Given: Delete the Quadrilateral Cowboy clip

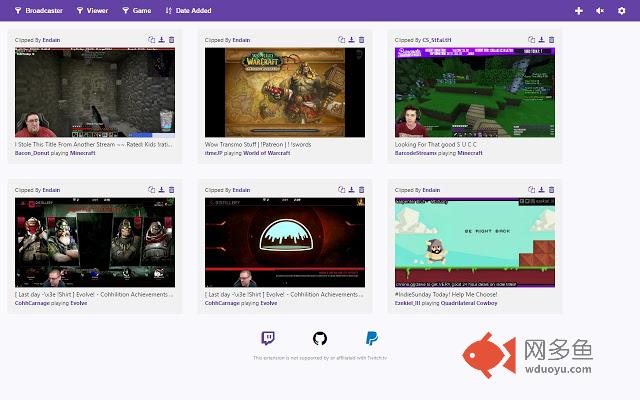Looking at the screenshot, I should (551, 189).
